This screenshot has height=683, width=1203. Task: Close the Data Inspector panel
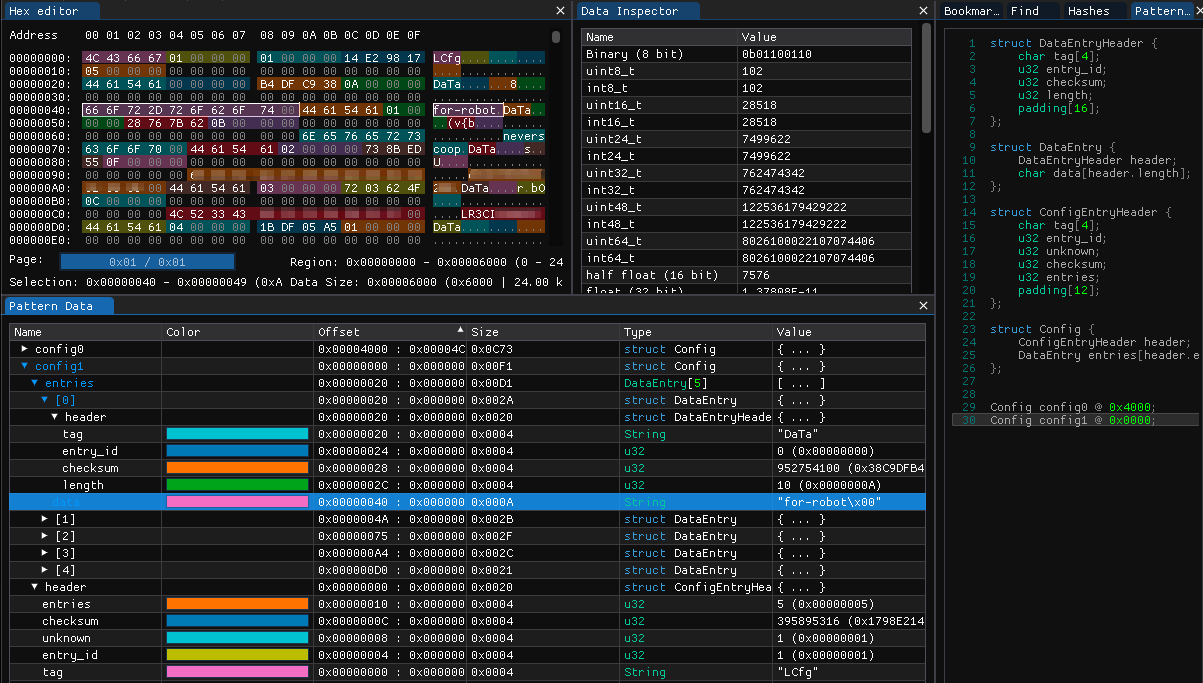(924, 11)
